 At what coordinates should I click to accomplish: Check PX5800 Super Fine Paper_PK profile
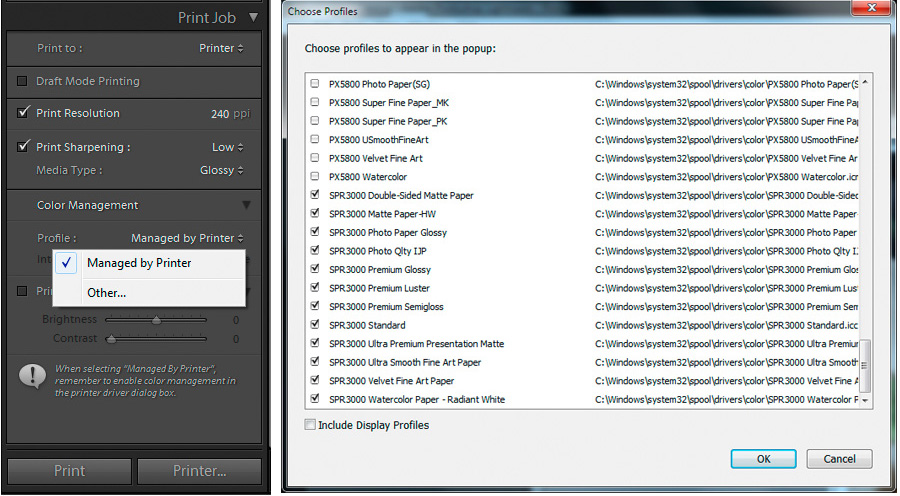(x=315, y=121)
